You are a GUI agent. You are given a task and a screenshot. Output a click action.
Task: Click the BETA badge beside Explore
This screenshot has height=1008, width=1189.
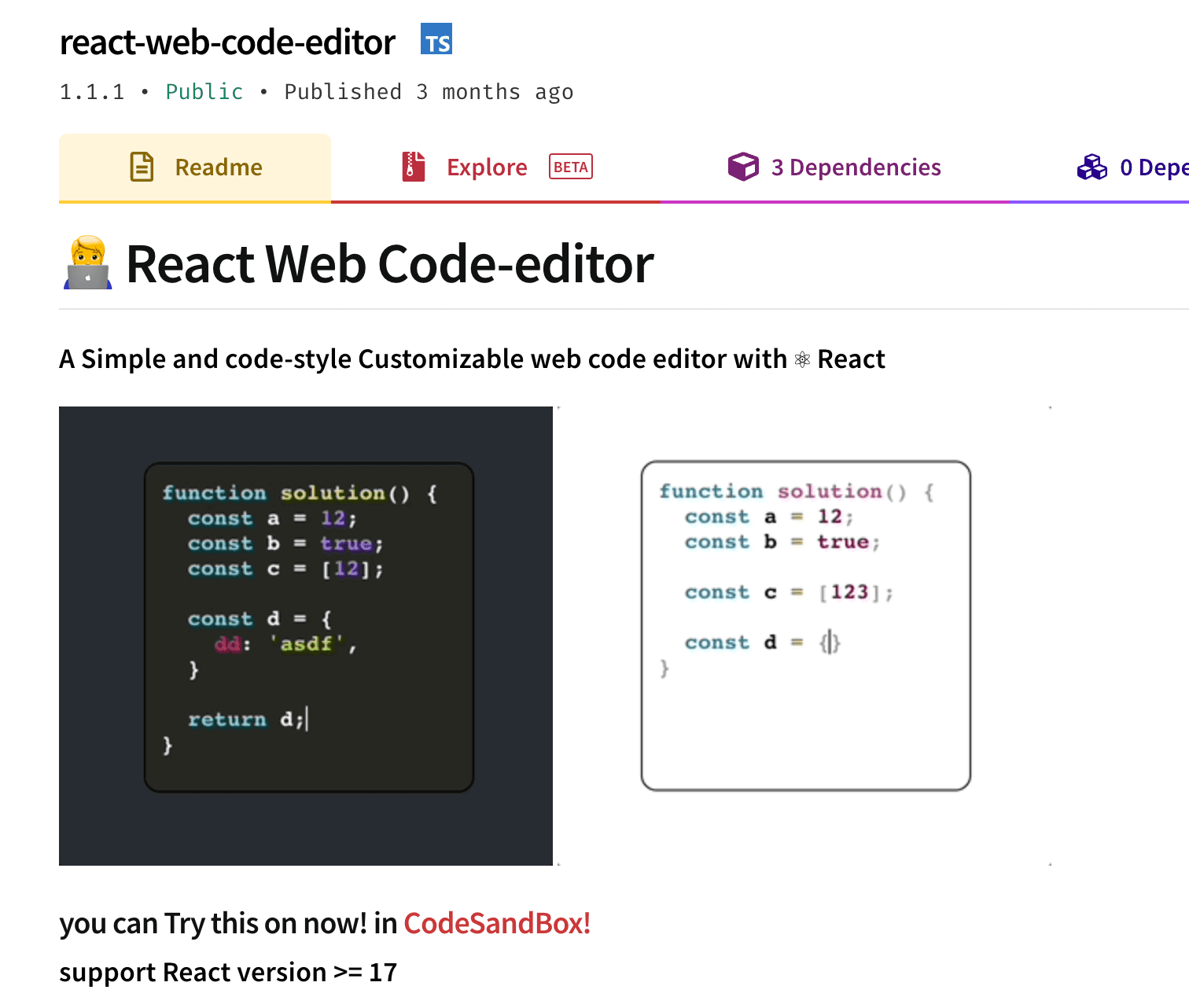[570, 167]
